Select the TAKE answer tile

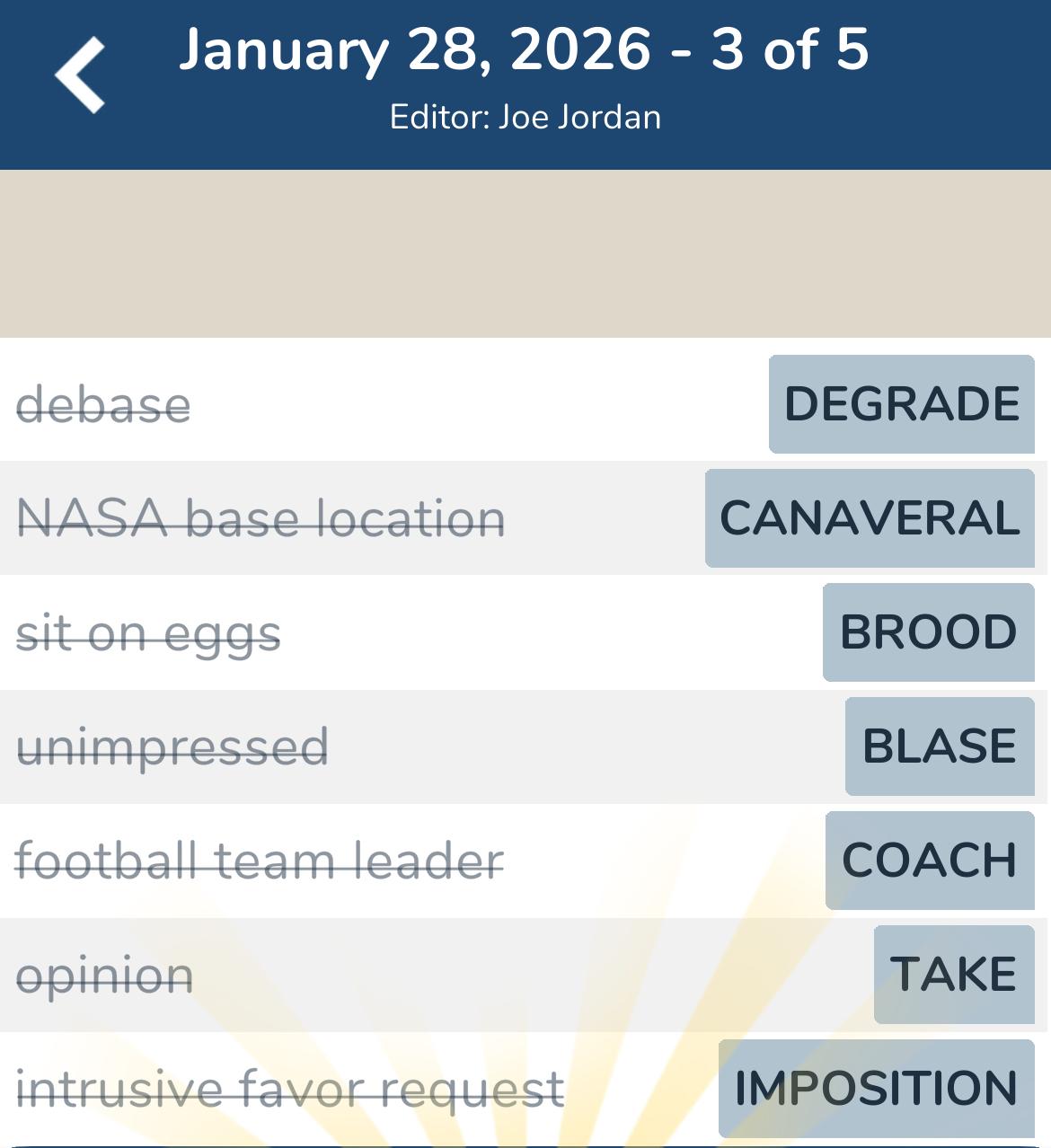[953, 975]
